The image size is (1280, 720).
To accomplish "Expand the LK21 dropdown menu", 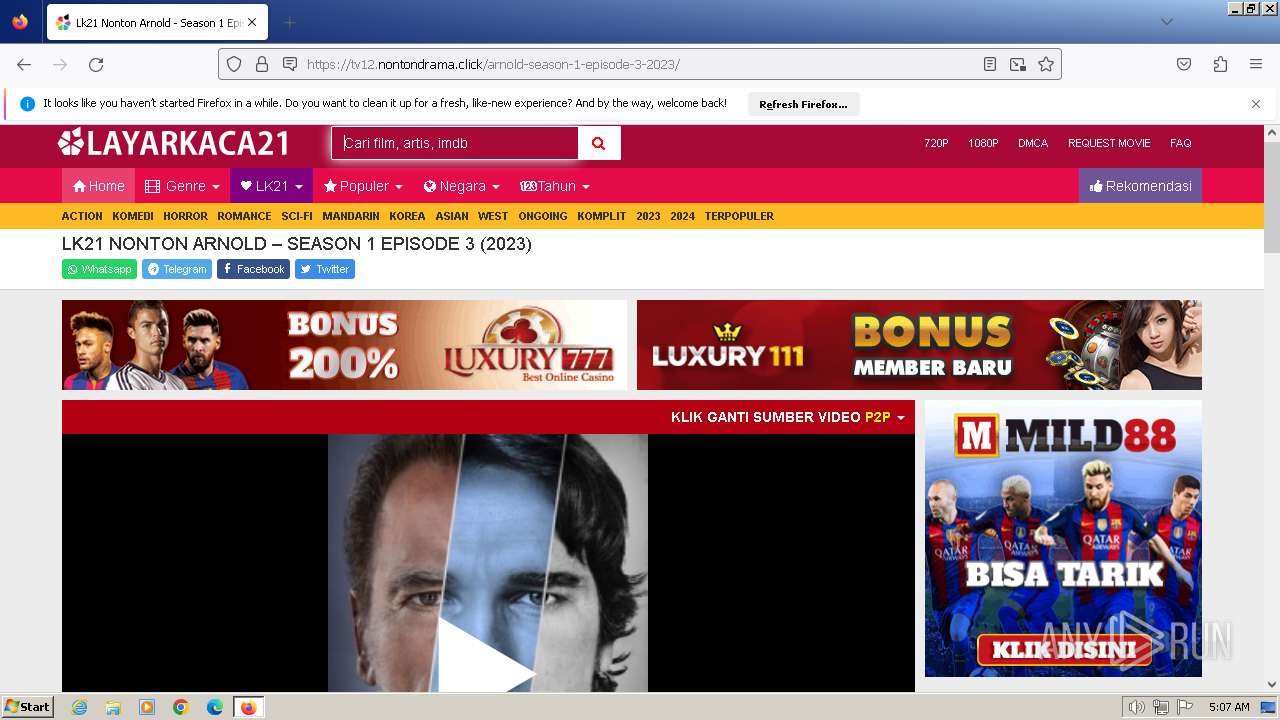I will tap(271, 186).
